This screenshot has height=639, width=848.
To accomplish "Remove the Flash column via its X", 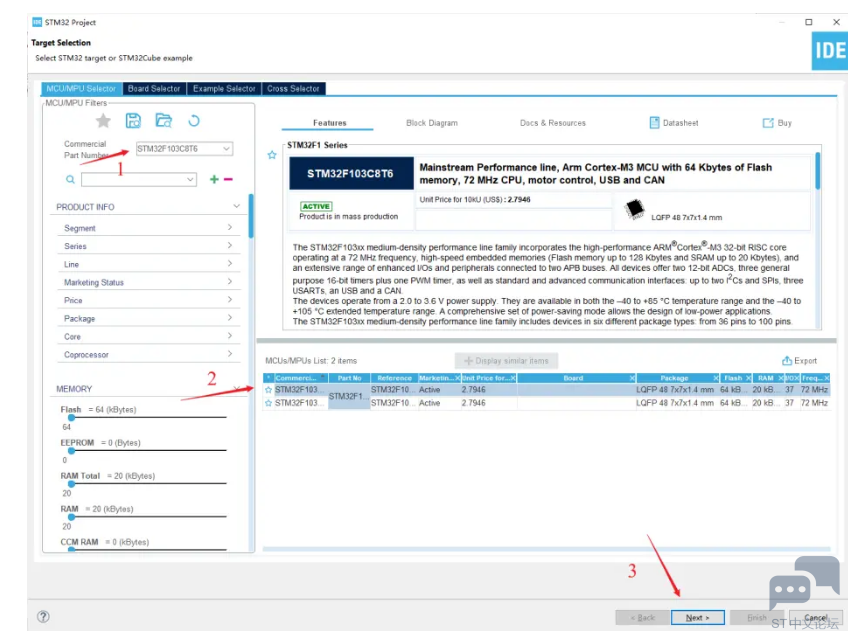I will coord(748,378).
